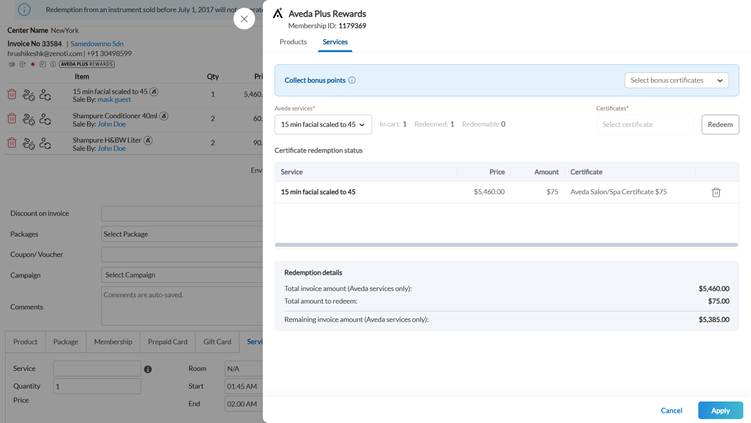The height and width of the screenshot is (423, 751).
Task: Switch to the Products tab
Action: (293, 42)
